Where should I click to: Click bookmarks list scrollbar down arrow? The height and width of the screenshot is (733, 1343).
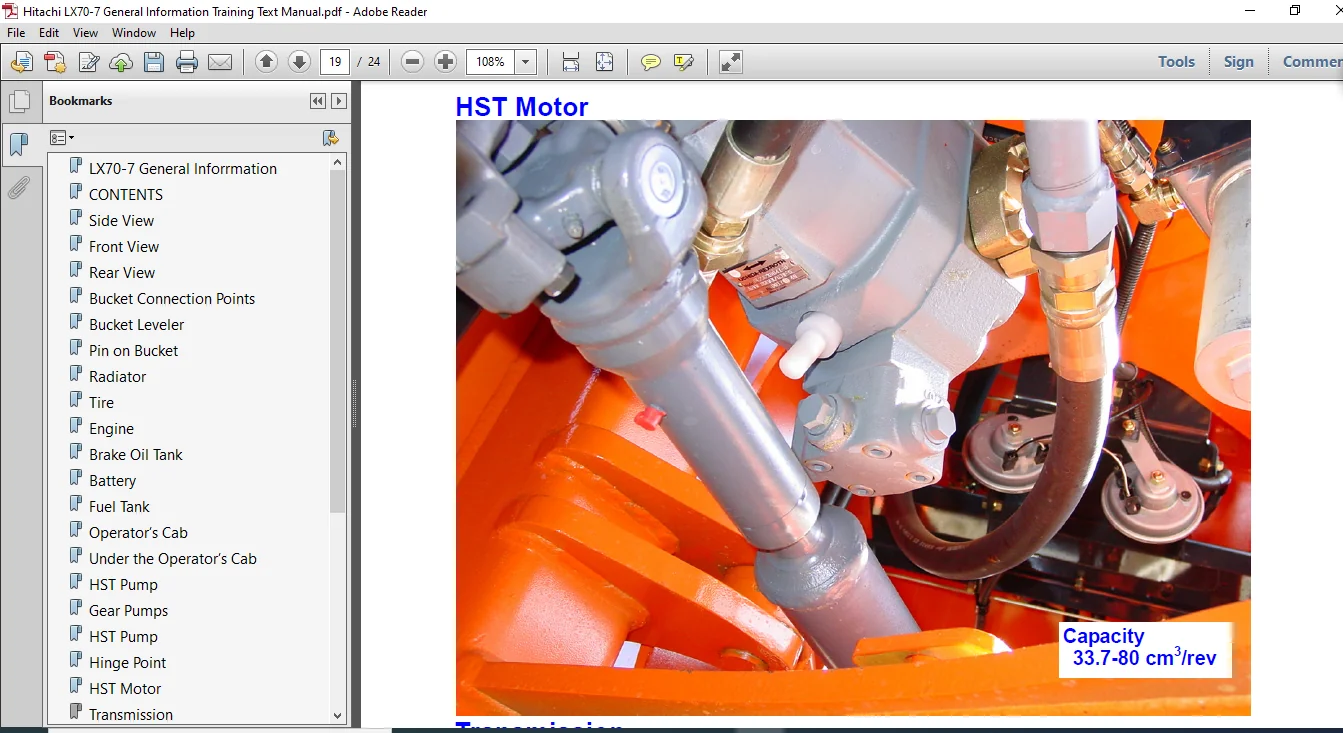pyautogui.click(x=338, y=715)
